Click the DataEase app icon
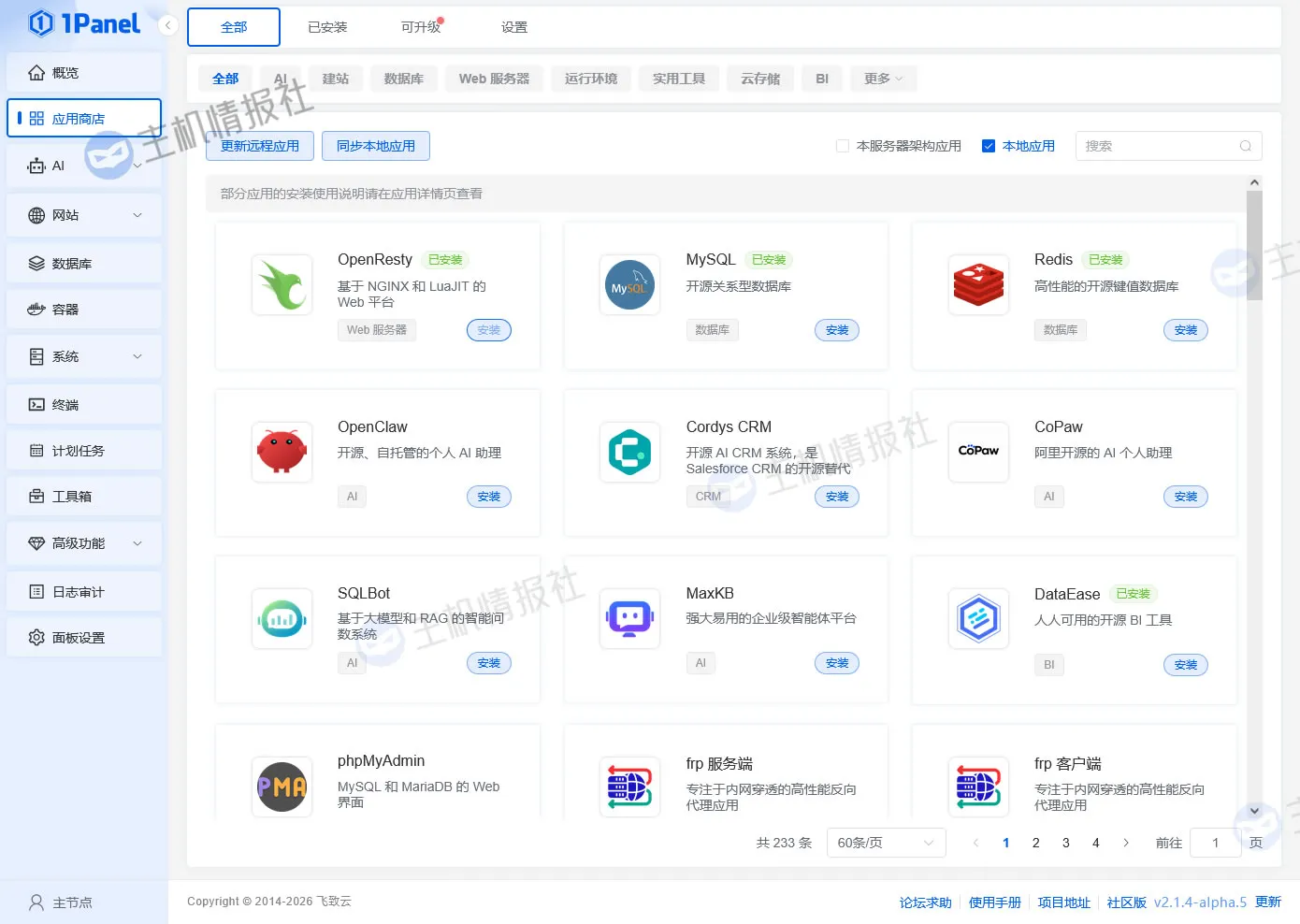 click(978, 618)
